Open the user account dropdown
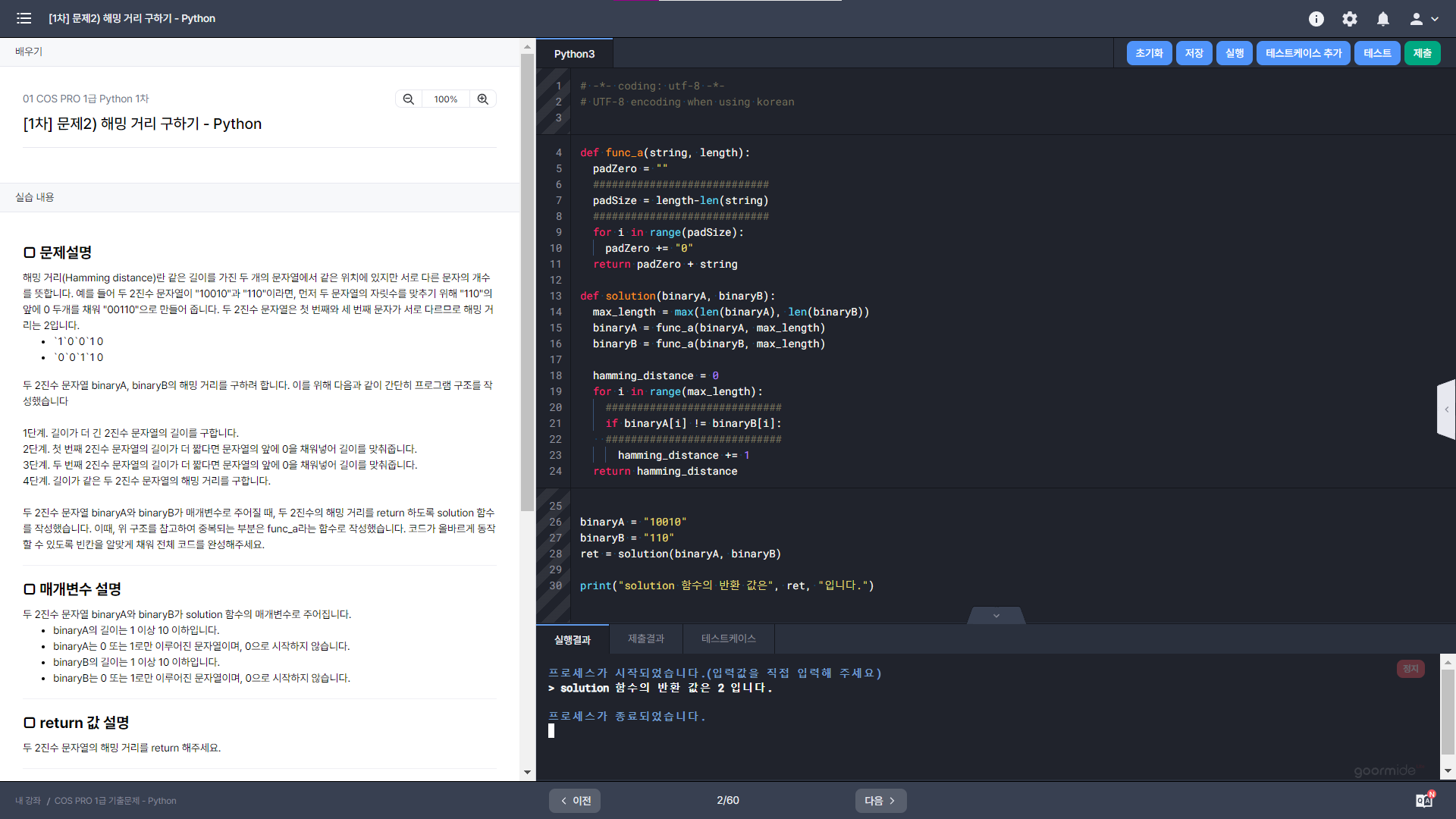1456x819 pixels. tap(1423, 19)
